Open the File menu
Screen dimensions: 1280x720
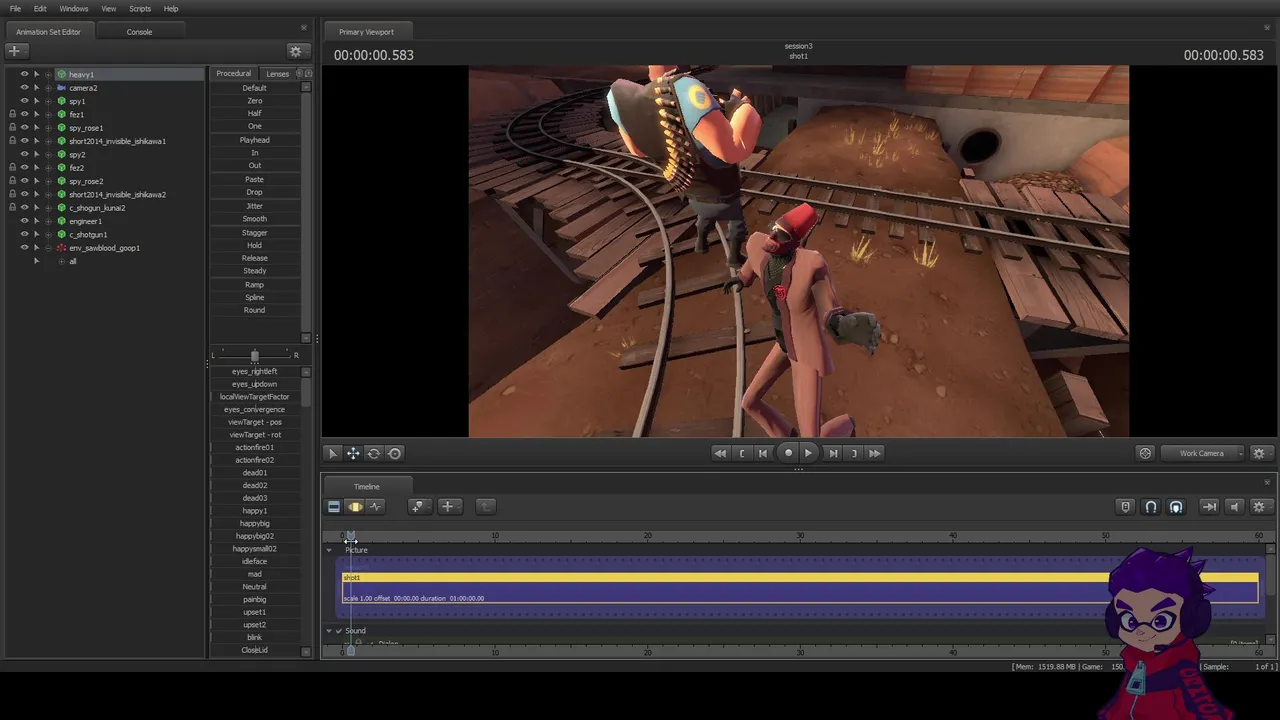click(15, 9)
